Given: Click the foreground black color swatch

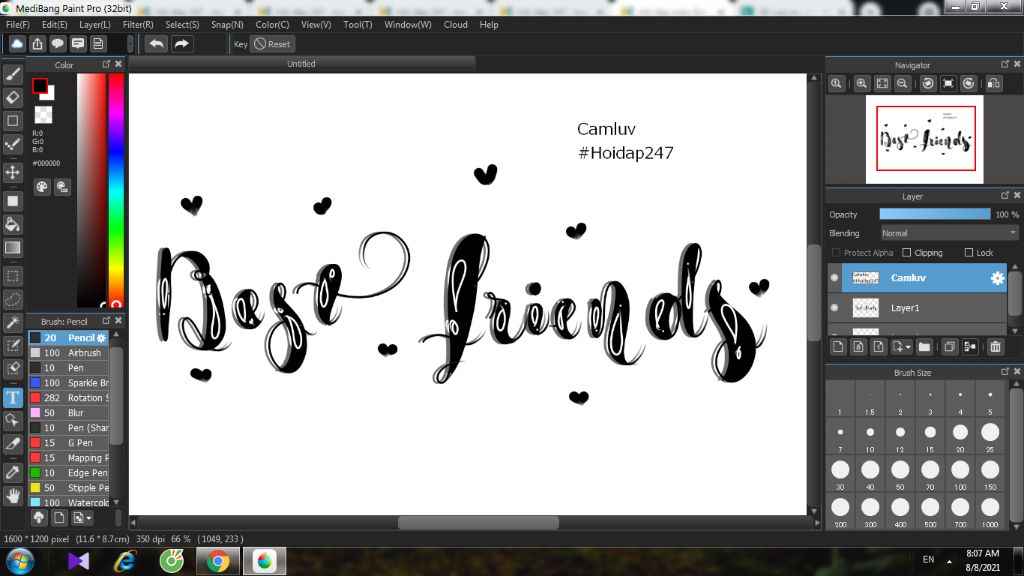Looking at the screenshot, I should [39, 86].
